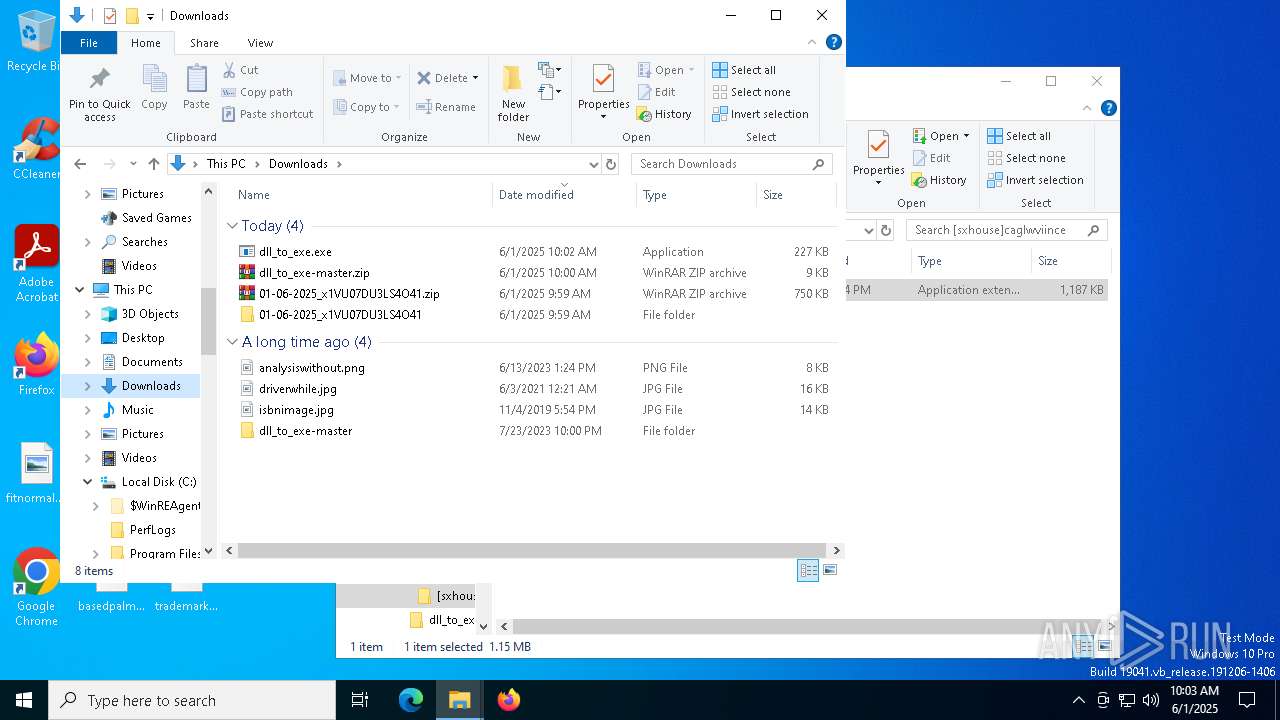The image size is (1280, 720).
Task: Click Invert selection in Downloads ribbon
Action: [x=760, y=114]
